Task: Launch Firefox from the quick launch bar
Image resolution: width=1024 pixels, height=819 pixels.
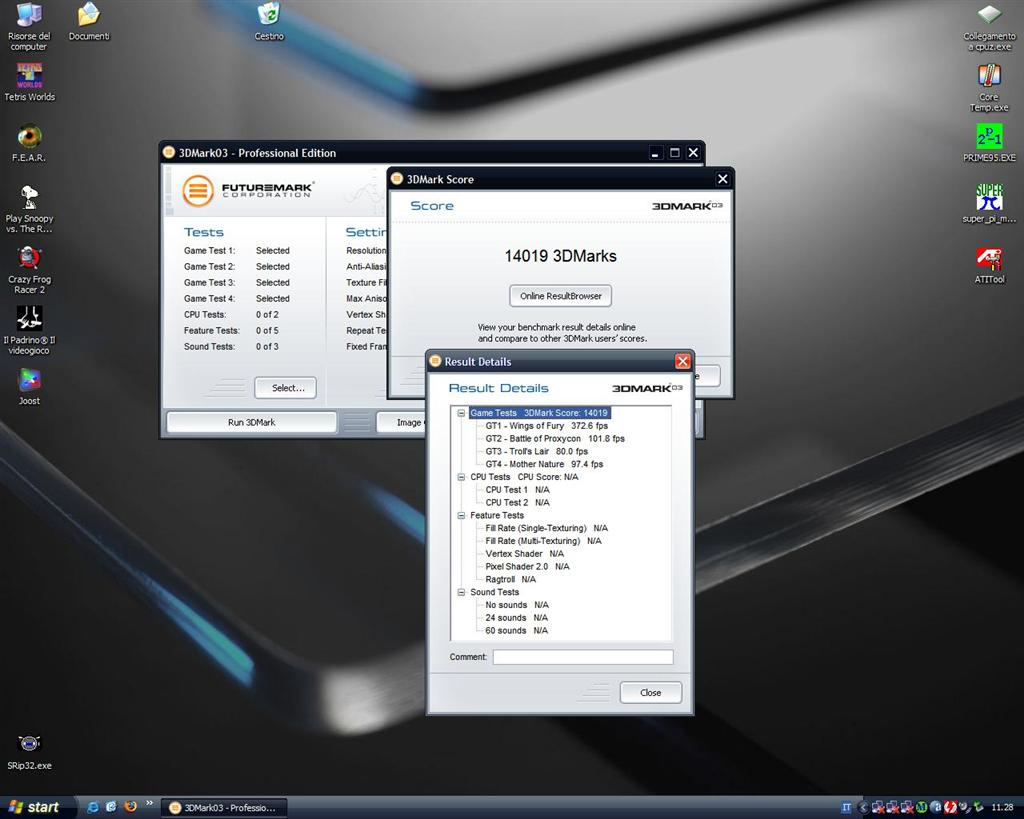Action: coord(131,807)
